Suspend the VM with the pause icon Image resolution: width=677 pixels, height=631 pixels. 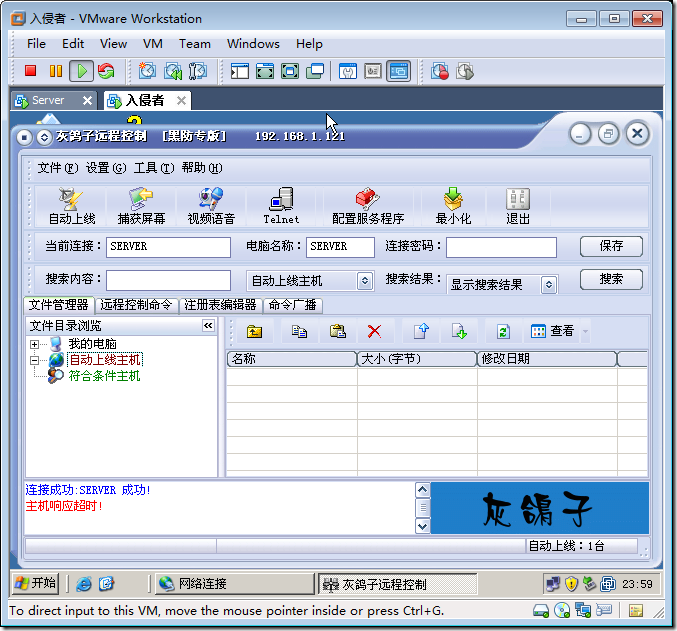click(56, 71)
